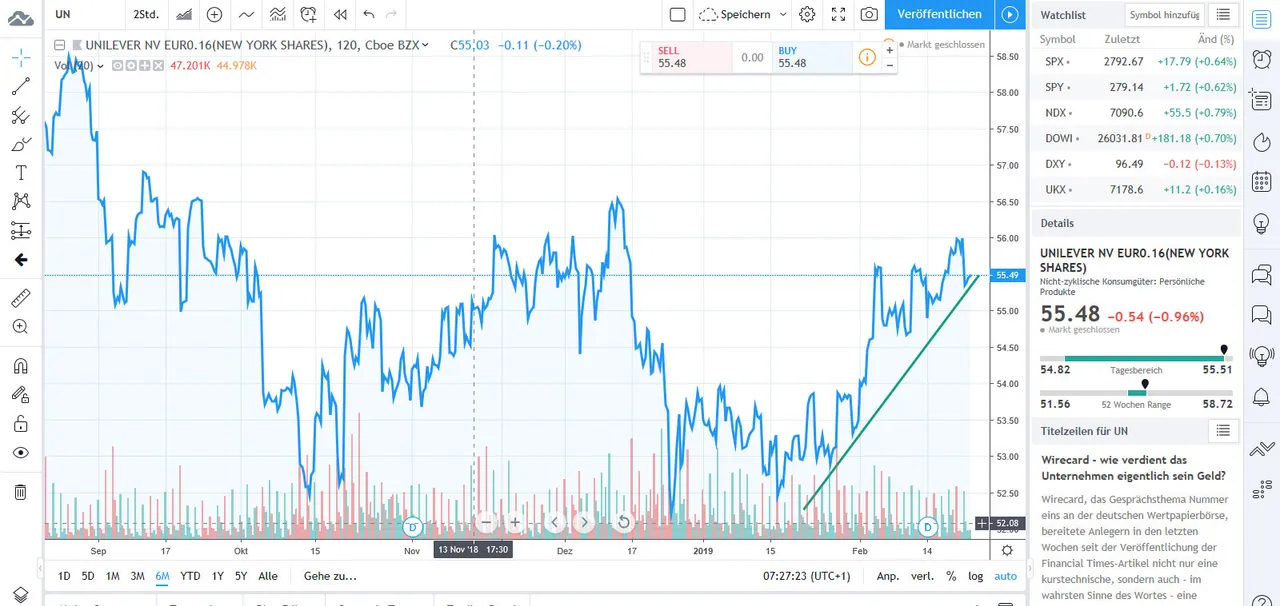
Task: Open chart settings gear in top toolbar
Action: click(x=807, y=14)
